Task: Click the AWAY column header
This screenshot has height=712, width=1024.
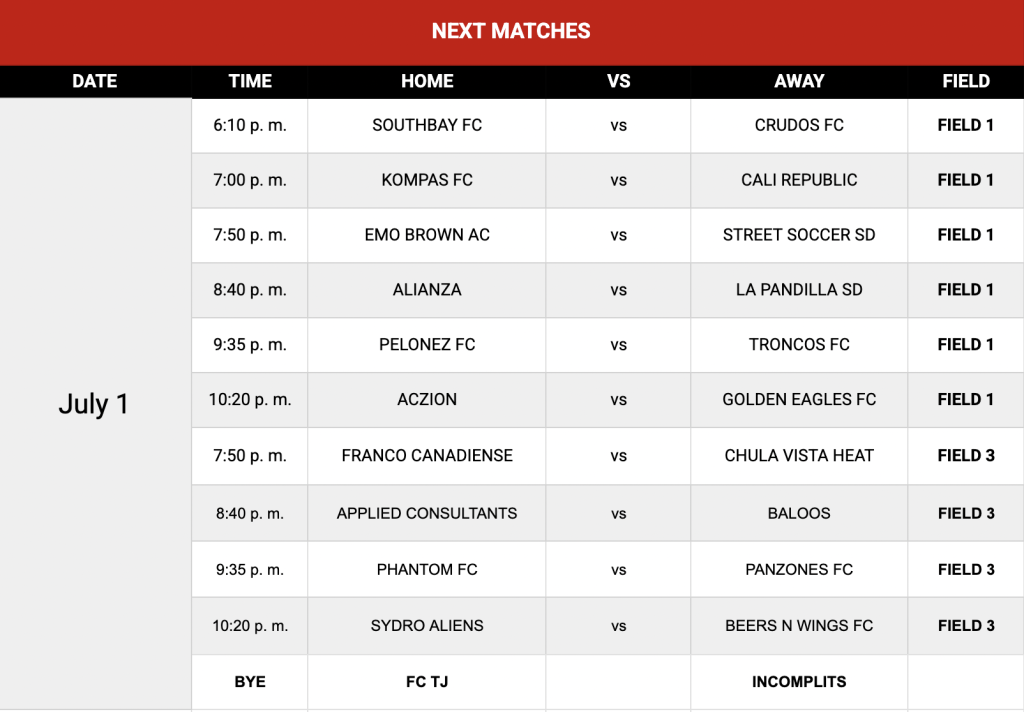Action: [x=799, y=81]
